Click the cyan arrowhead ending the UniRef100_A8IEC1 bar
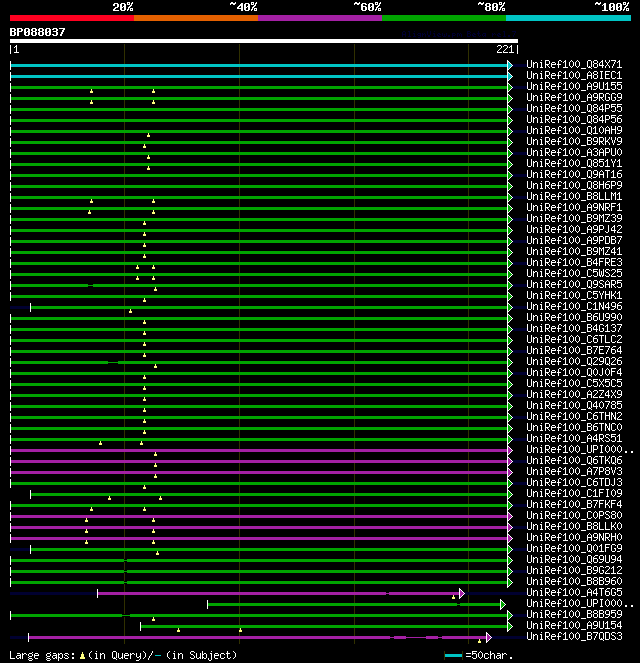The image size is (640, 663). 510,76
